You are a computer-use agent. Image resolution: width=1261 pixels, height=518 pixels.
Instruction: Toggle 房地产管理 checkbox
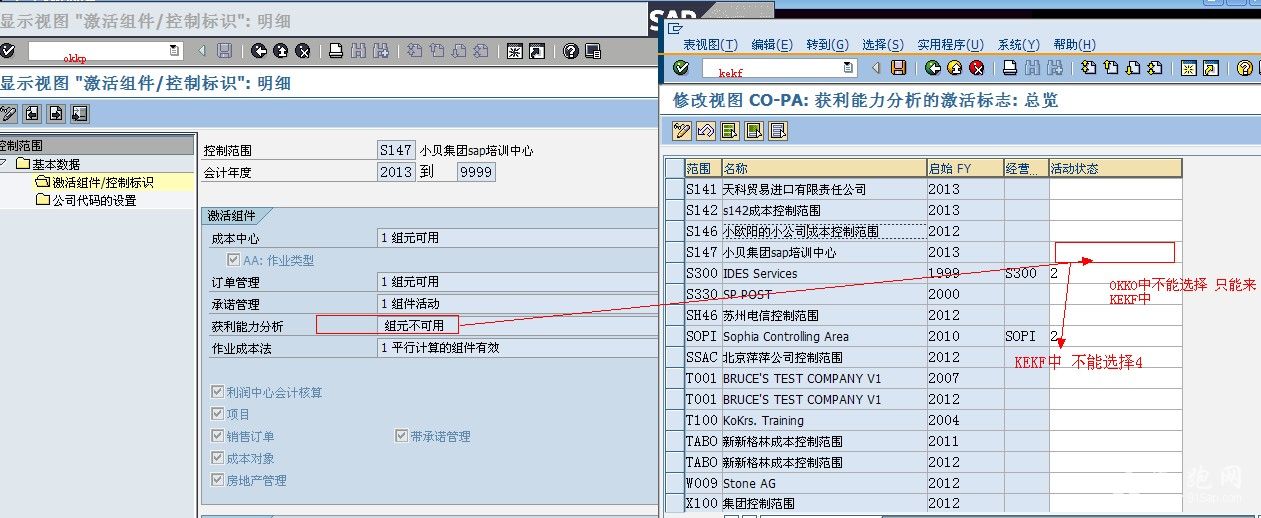click(217, 480)
